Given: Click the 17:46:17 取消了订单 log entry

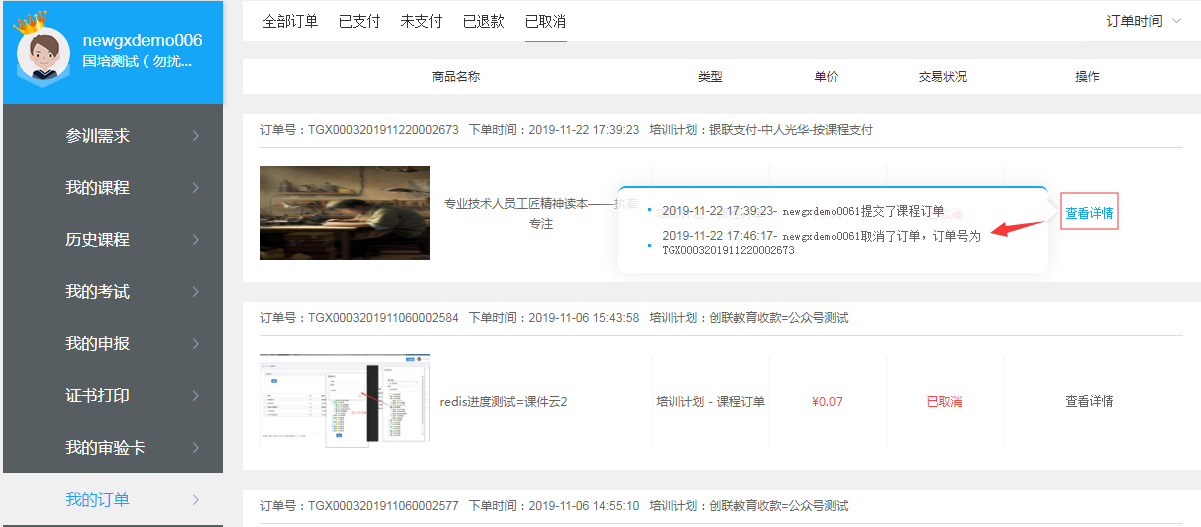Looking at the screenshot, I should [821, 243].
